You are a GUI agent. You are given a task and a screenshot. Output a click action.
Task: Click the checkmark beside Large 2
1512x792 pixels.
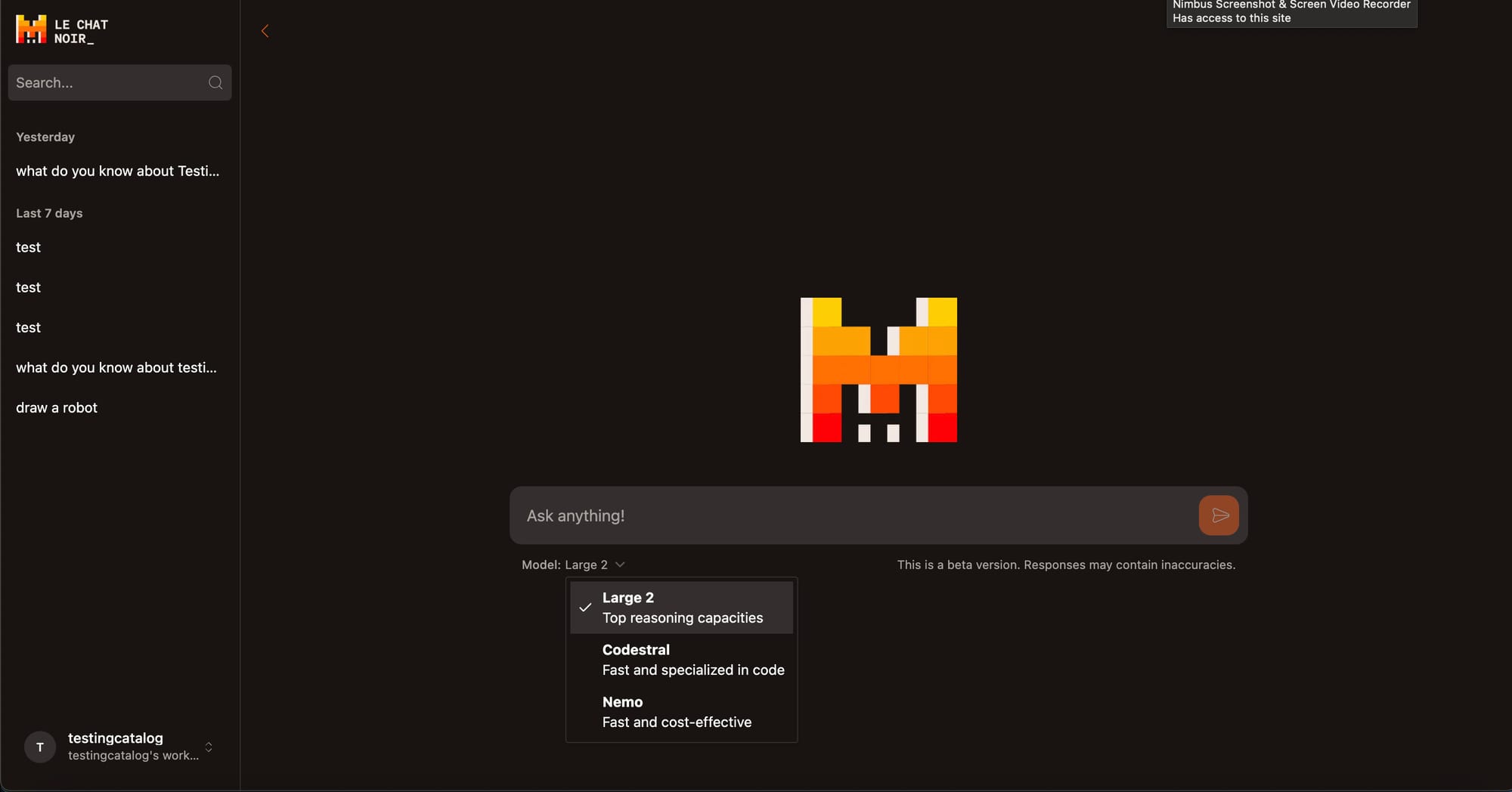coord(585,608)
